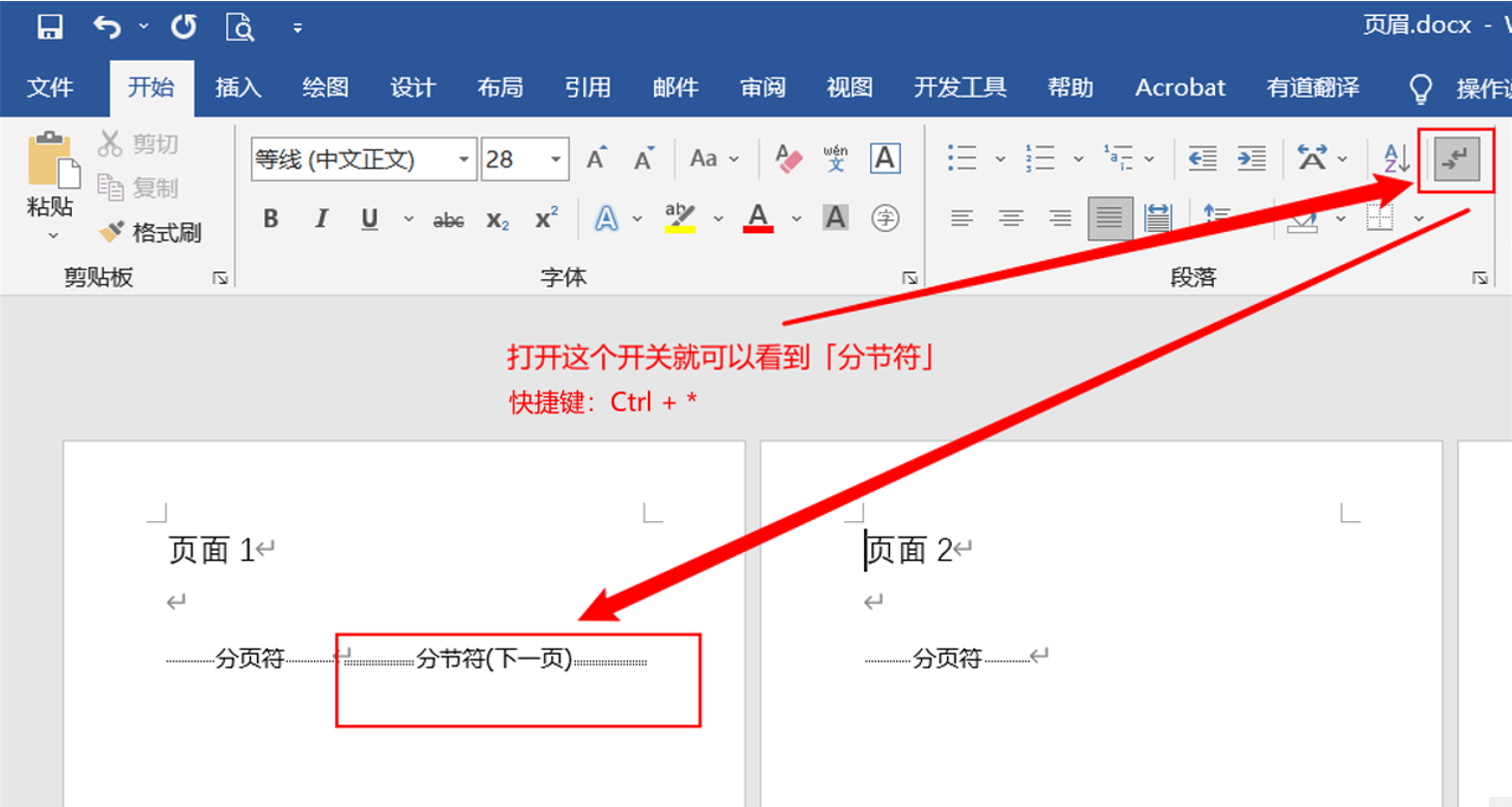Toggle underline formatting
This screenshot has height=807, width=1512.
(370, 218)
